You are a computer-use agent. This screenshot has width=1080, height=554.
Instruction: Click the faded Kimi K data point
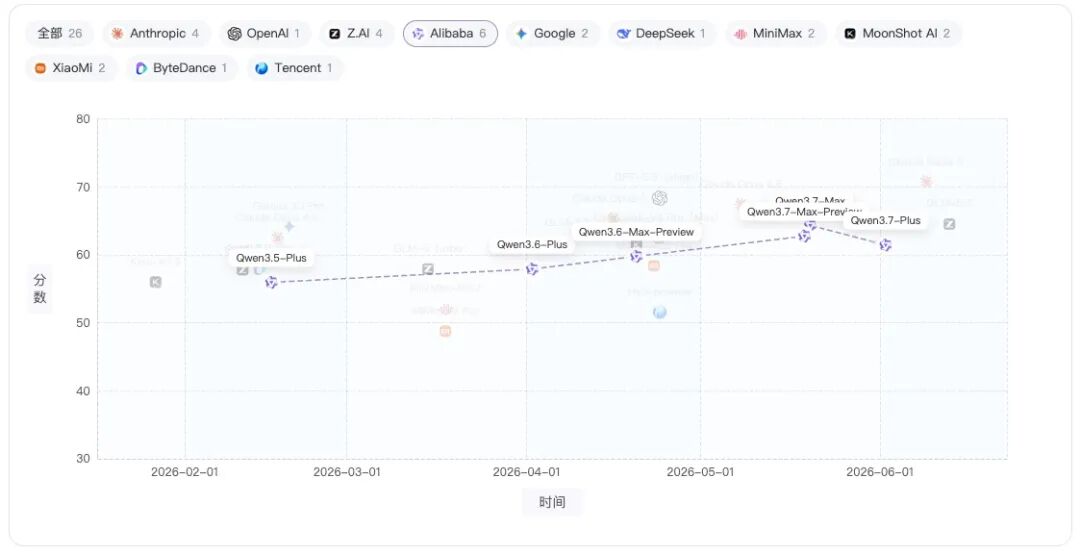coord(156,281)
